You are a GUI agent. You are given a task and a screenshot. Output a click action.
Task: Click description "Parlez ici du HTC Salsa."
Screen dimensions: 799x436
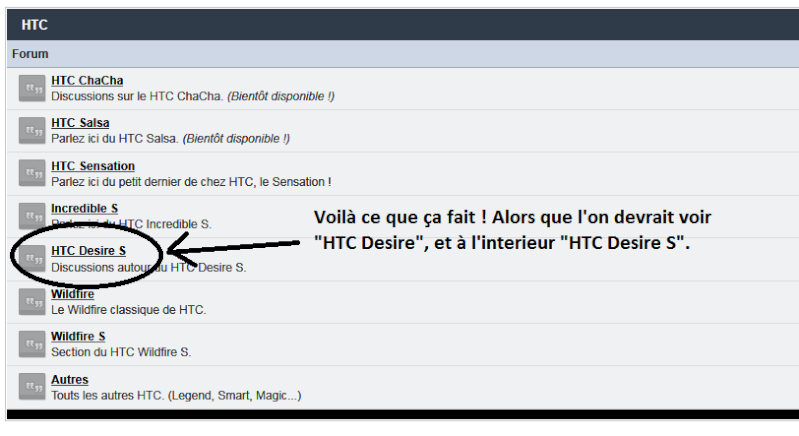pos(115,139)
